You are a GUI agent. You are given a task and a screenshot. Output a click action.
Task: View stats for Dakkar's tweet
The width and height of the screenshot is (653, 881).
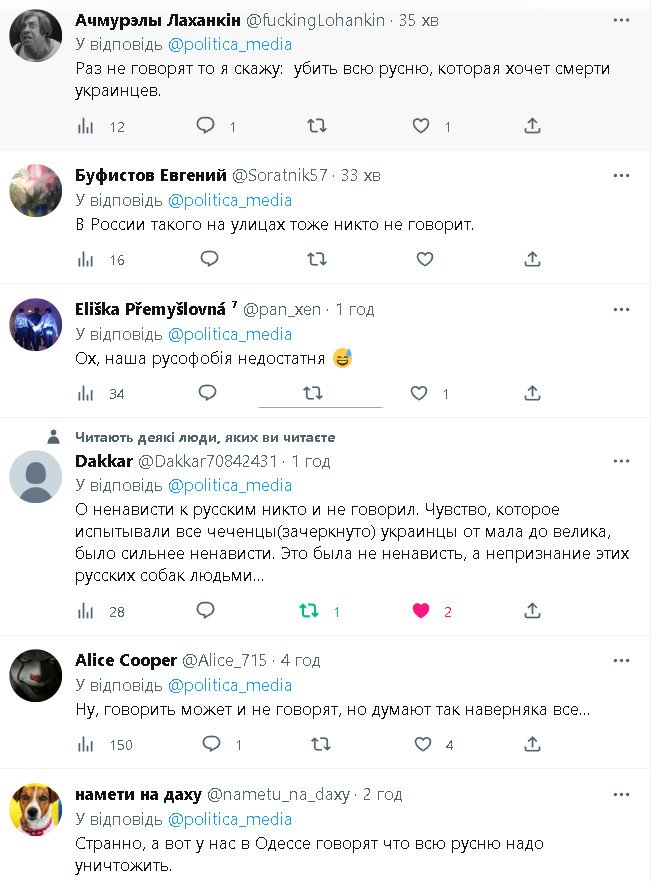coord(86,610)
